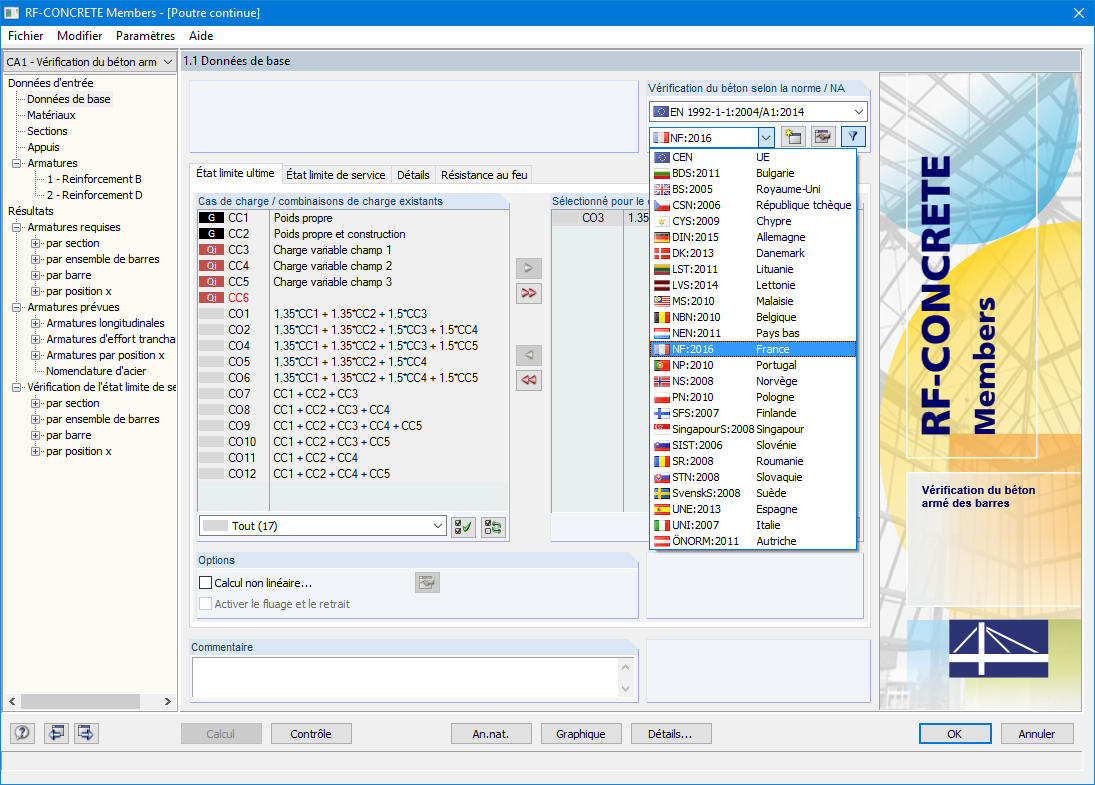Click the new national annex icon button
Image resolution: width=1095 pixels, height=785 pixels.
[x=793, y=137]
